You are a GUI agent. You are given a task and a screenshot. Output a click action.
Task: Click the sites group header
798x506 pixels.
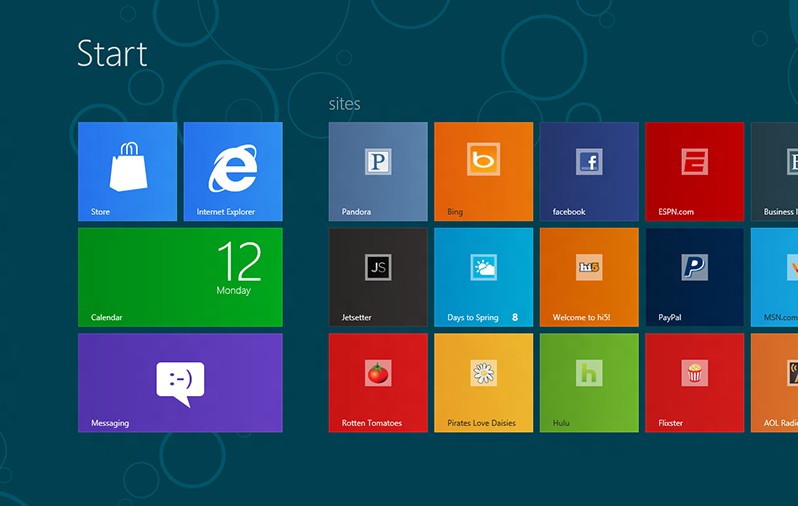pos(344,104)
